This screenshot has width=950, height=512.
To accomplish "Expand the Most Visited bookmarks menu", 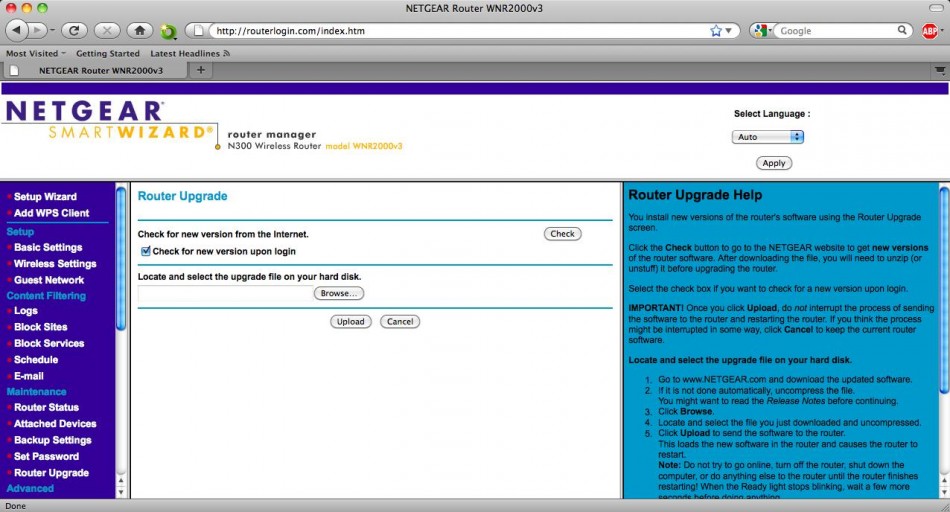I will coord(35,53).
